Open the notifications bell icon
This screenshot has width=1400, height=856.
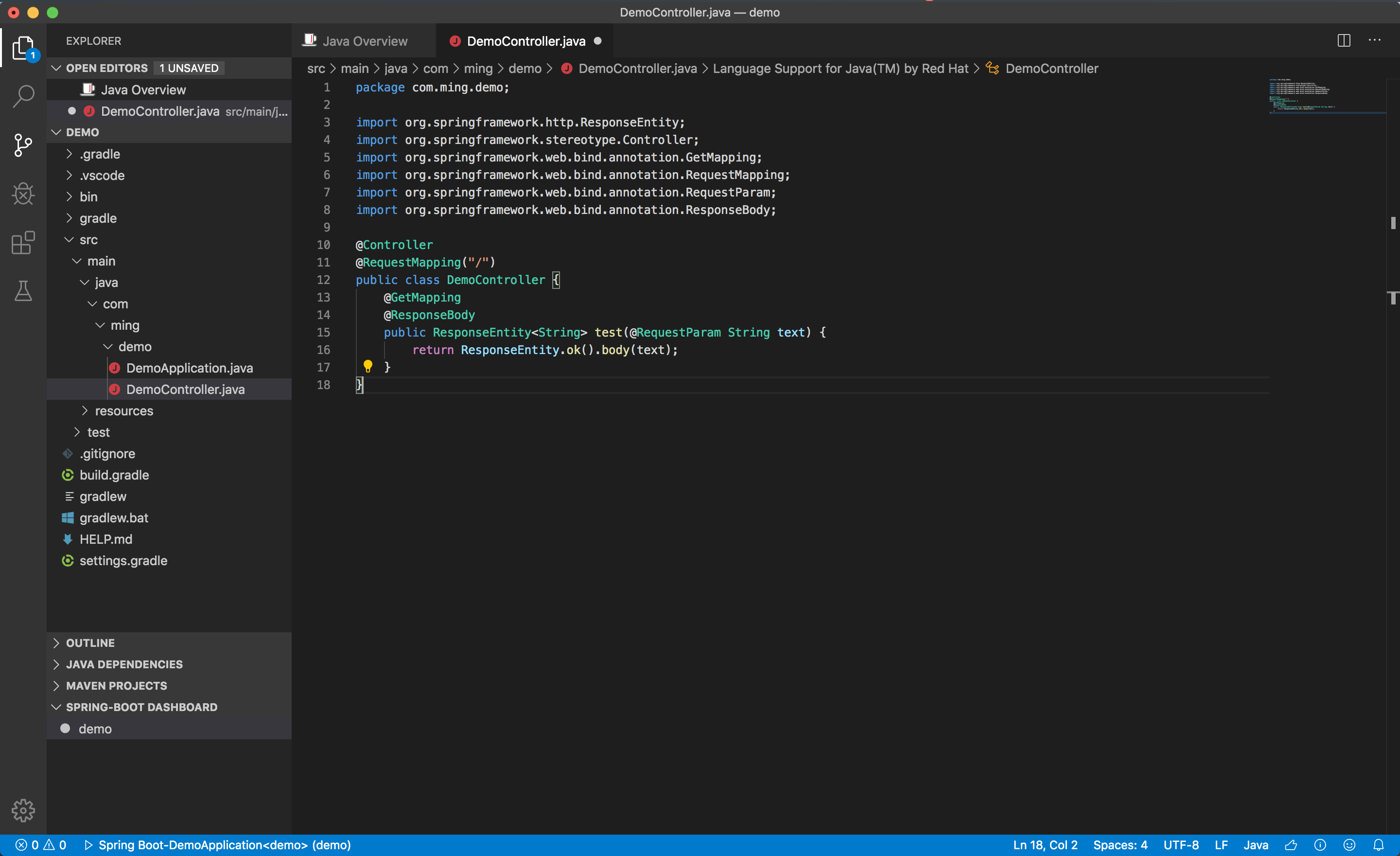1379,845
